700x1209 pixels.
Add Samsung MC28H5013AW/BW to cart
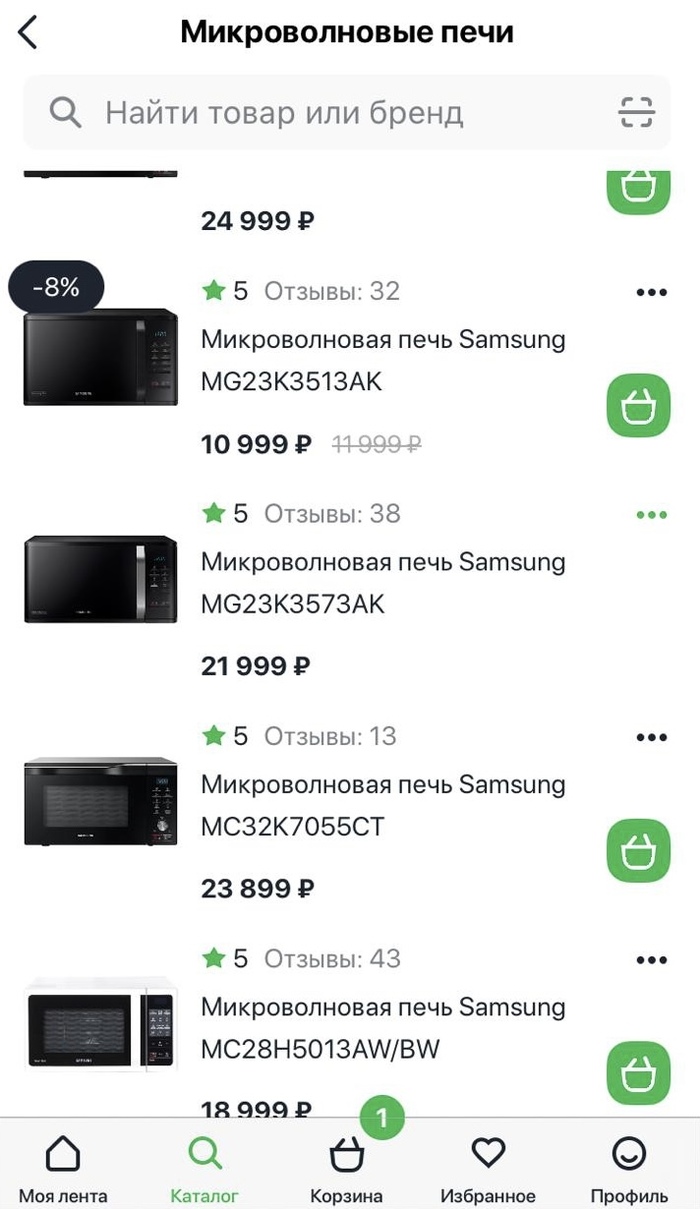pos(638,1072)
